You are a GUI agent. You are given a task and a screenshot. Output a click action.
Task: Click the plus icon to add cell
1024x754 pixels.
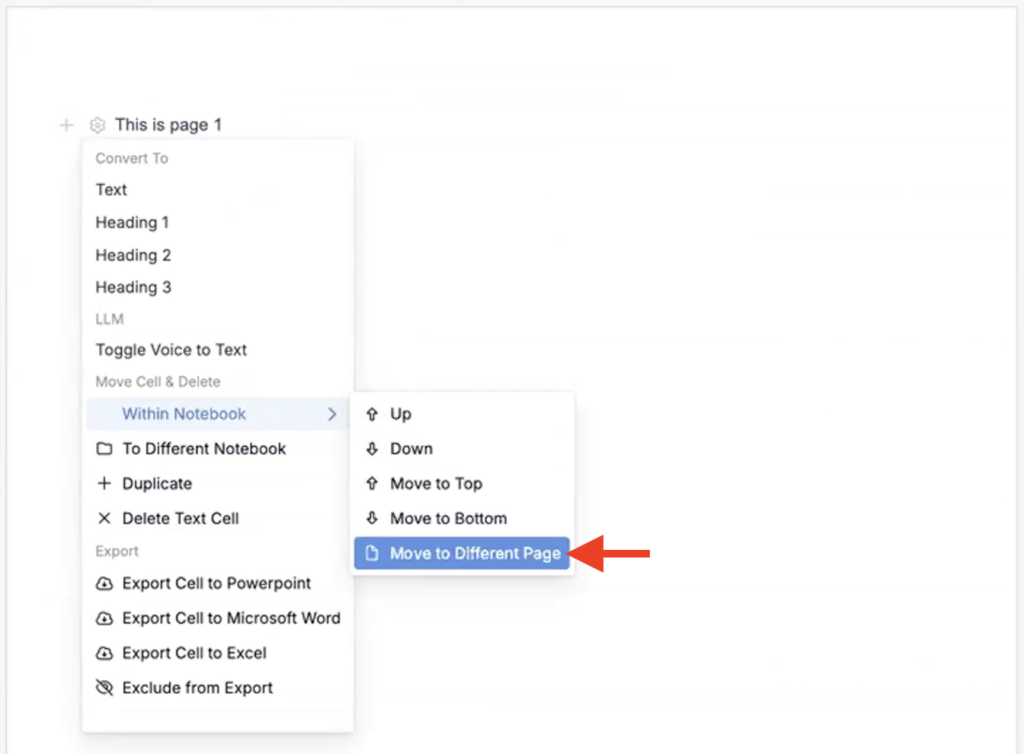66,125
